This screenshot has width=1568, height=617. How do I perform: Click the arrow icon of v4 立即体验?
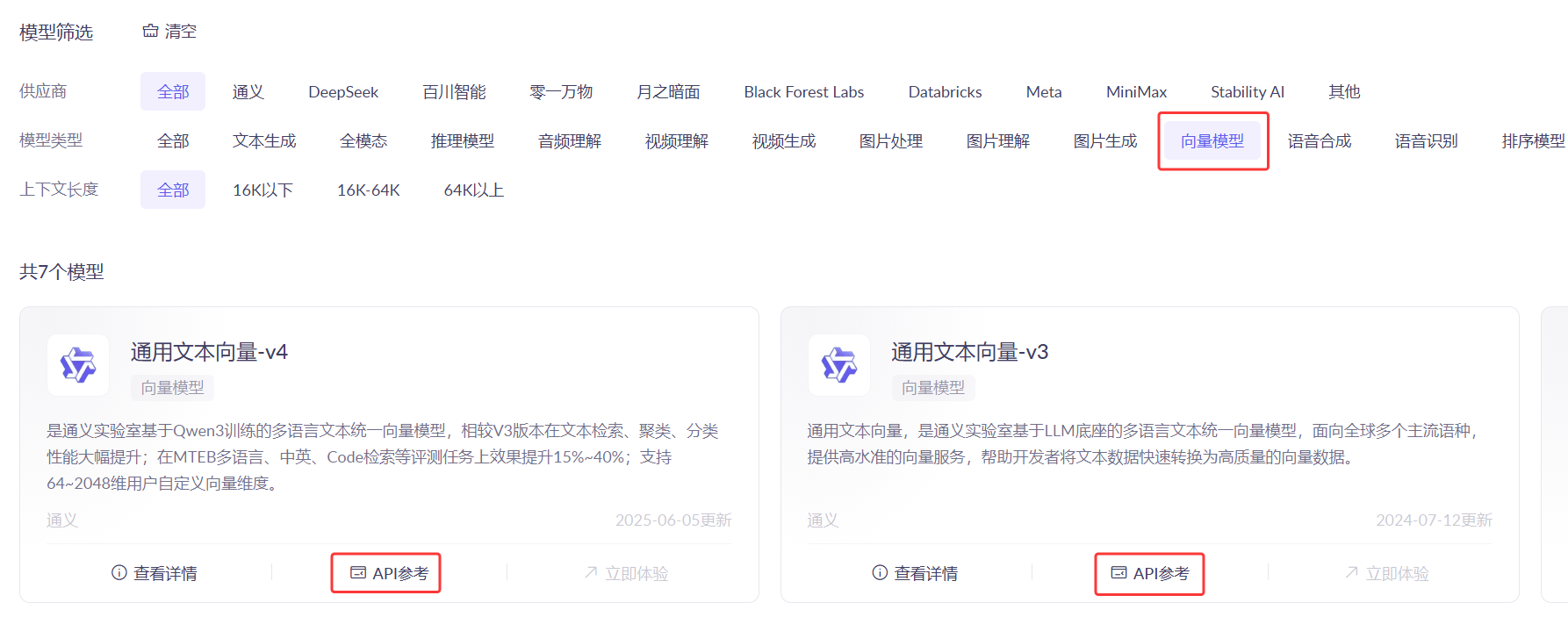click(591, 572)
